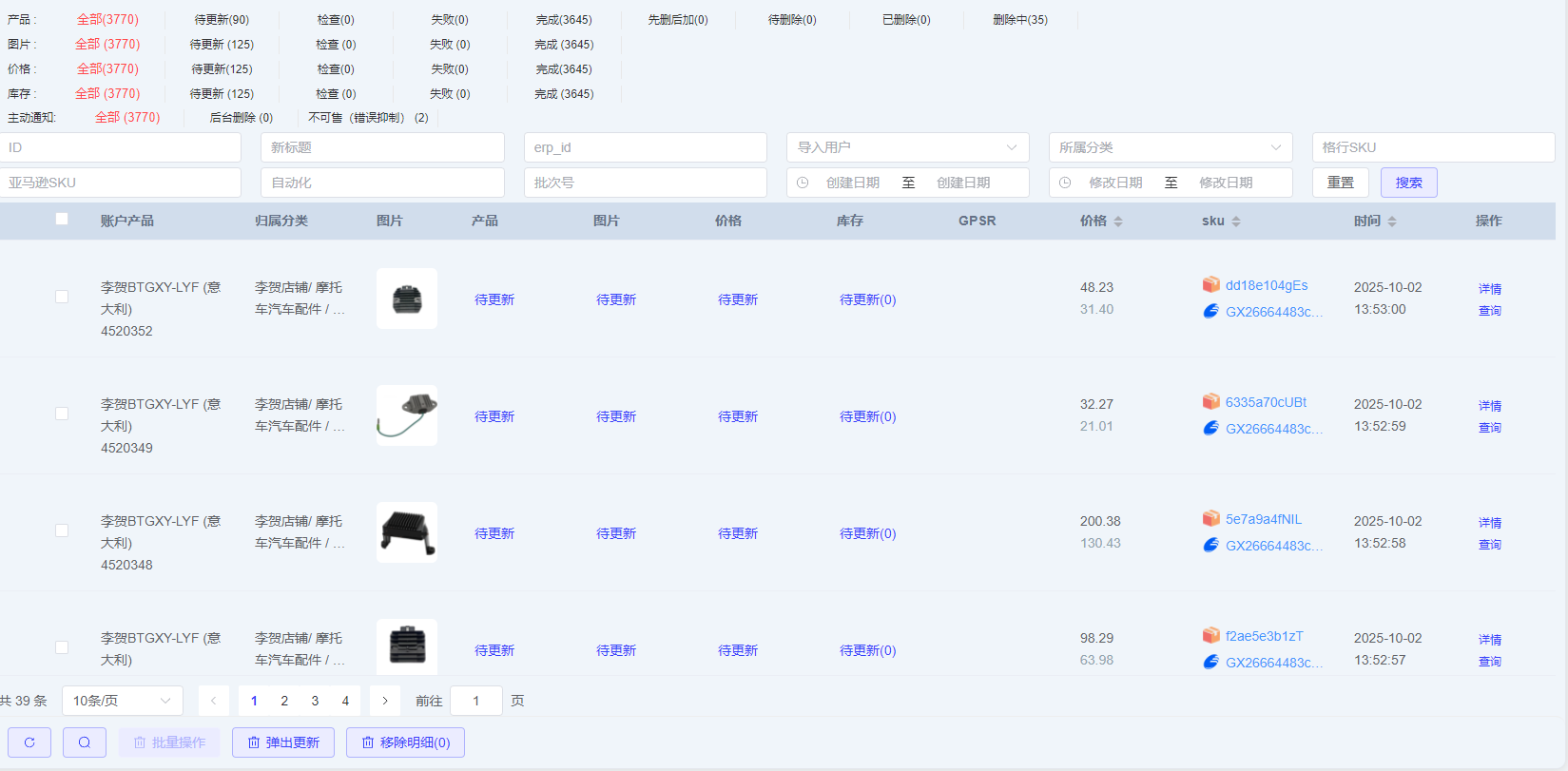Open thumbnail image of product 4520349

(x=407, y=415)
